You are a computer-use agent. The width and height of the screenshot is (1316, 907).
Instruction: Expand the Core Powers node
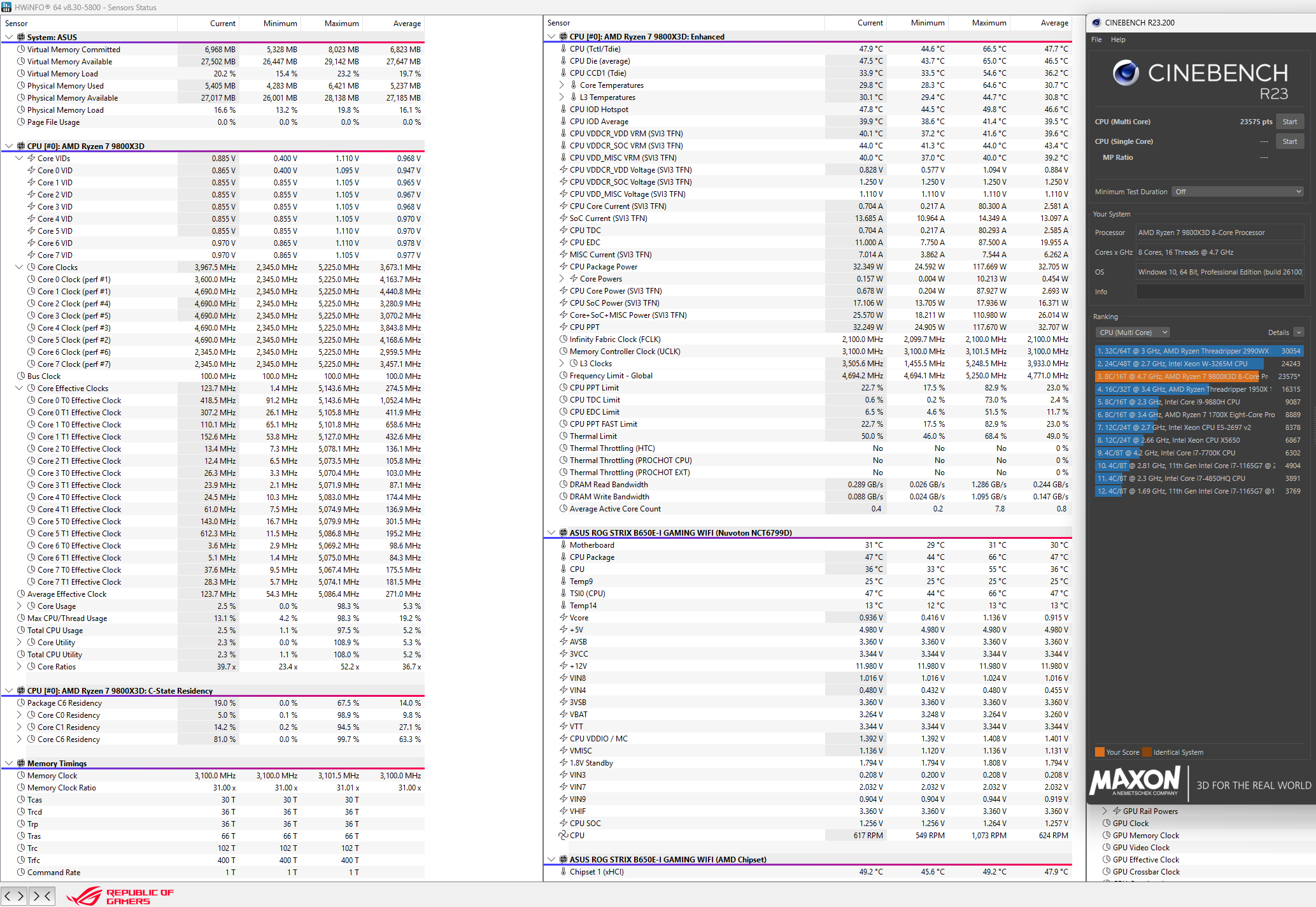[x=562, y=278]
